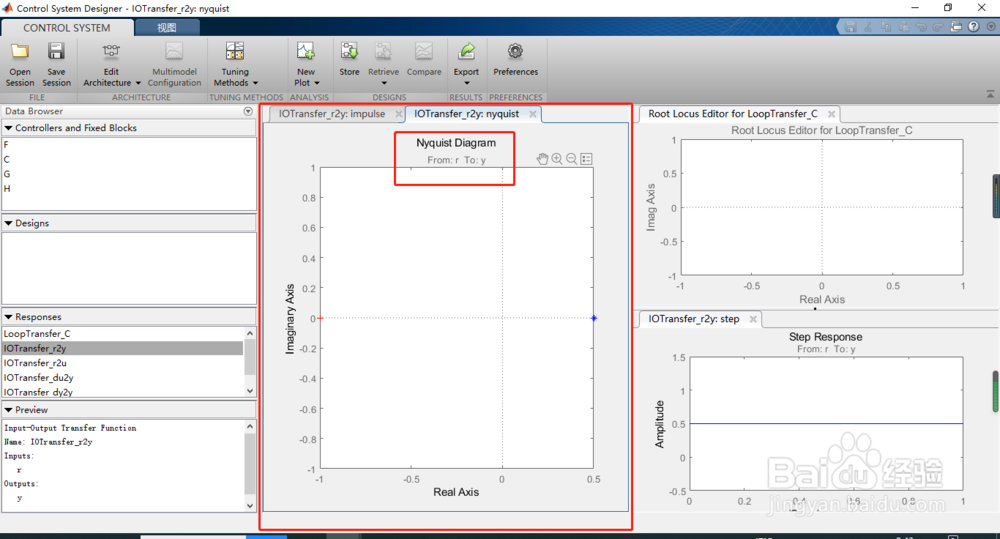This screenshot has height=539, width=1000.
Task: Click the undo arrow icon
Action: tap(921, 27)
